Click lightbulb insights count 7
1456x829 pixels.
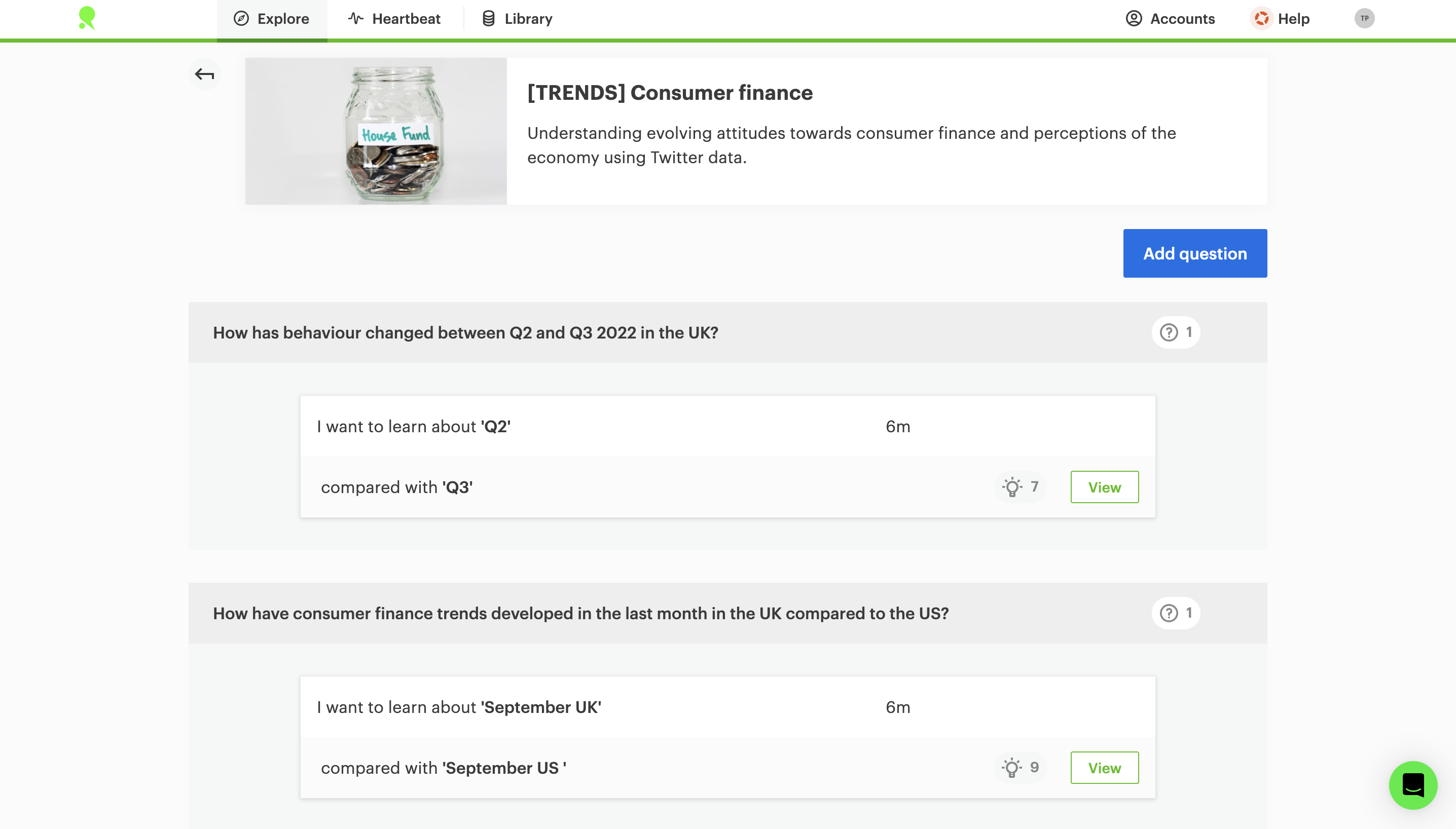click(x=1020, y=487)
